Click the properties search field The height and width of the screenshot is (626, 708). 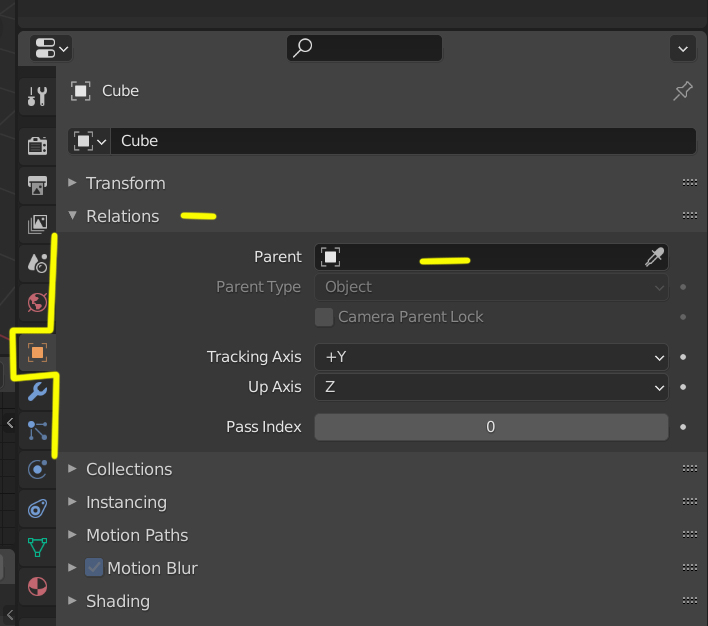pos(365,47)
